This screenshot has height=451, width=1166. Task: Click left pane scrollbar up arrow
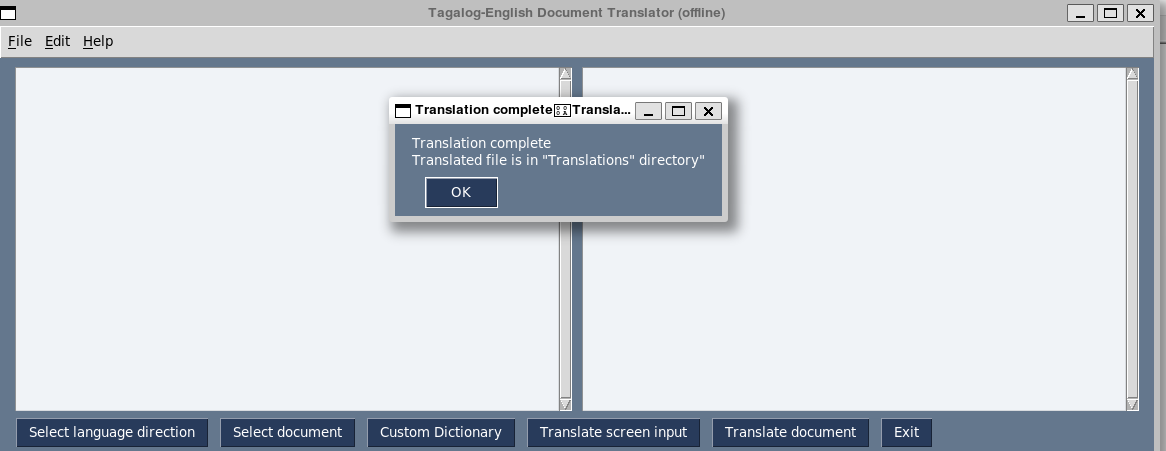[x=565, y=73]
